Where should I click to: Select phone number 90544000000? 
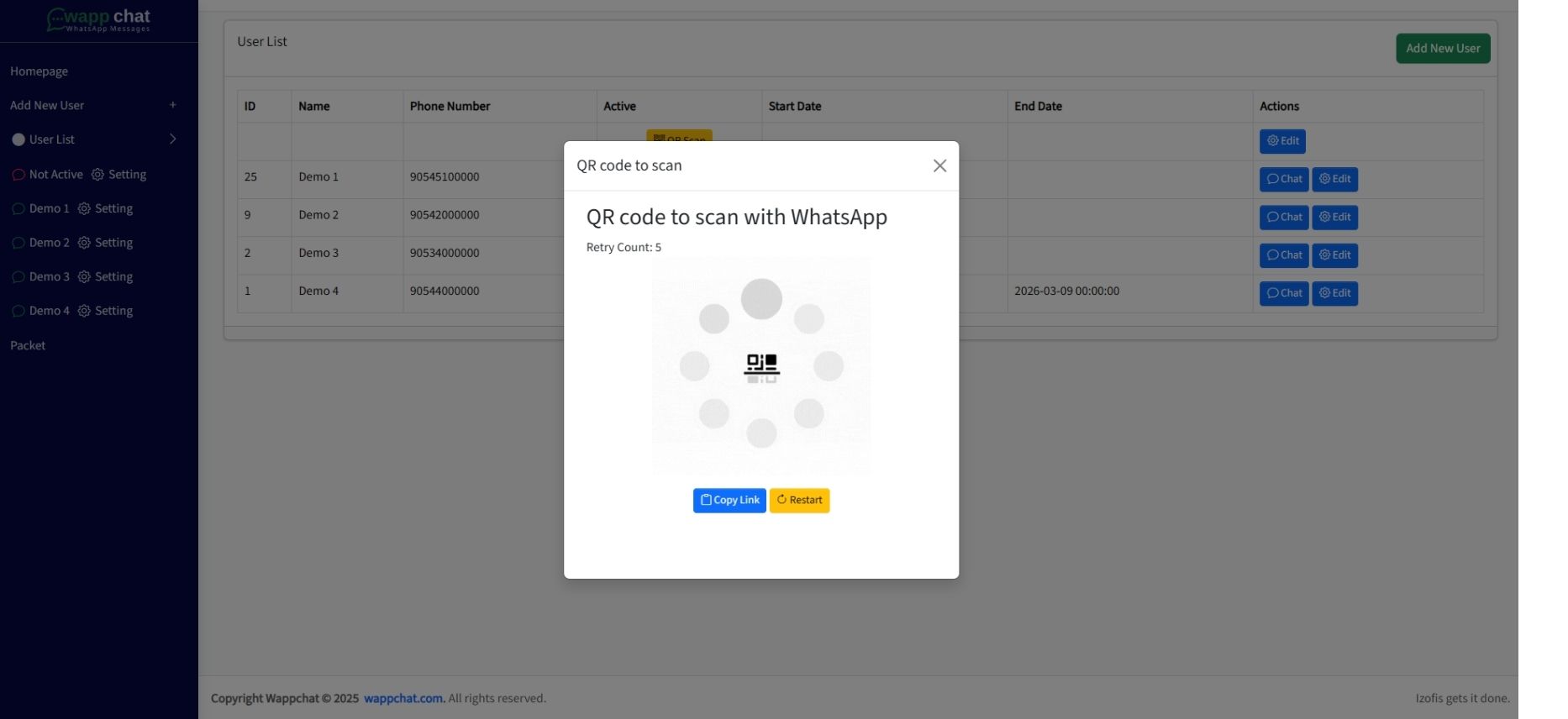point(445,291)
